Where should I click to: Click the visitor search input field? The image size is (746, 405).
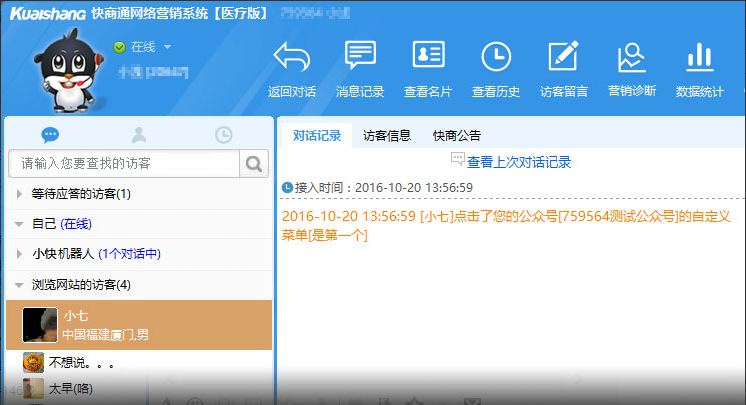tap(124, 163)
